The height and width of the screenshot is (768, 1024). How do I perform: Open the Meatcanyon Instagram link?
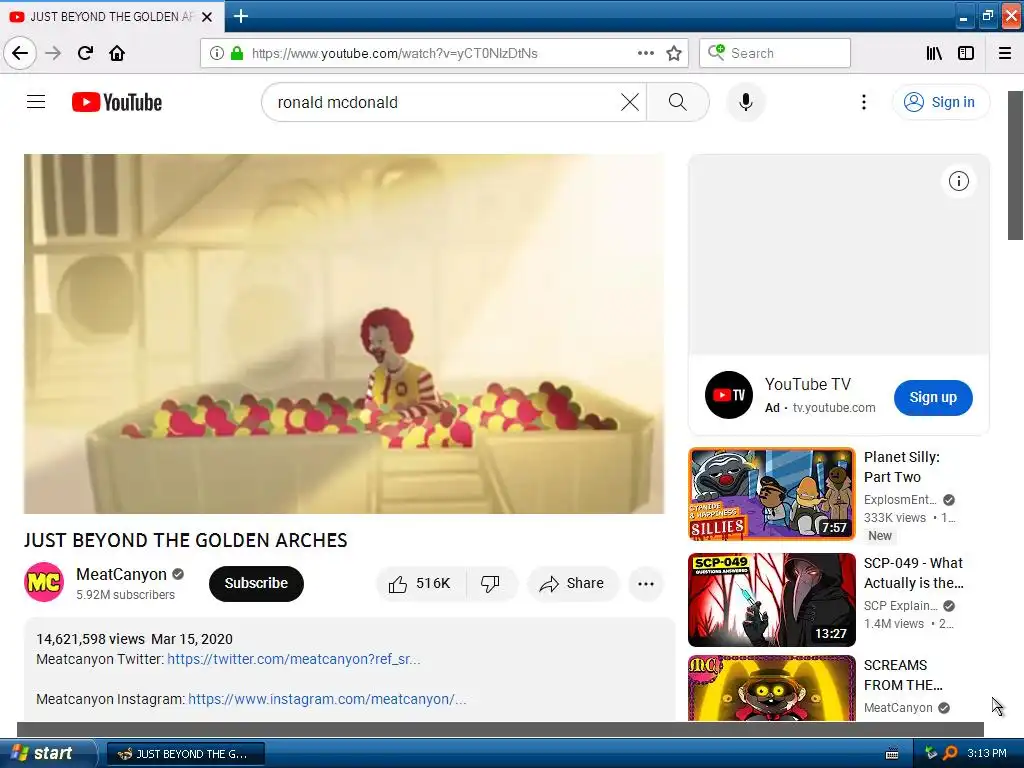327,699
